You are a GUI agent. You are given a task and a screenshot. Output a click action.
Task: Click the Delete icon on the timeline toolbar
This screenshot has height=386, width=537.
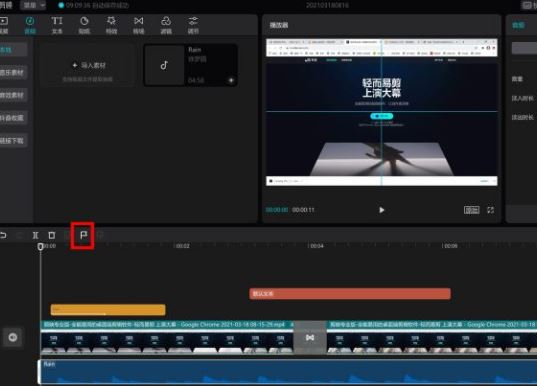(52, 235)
